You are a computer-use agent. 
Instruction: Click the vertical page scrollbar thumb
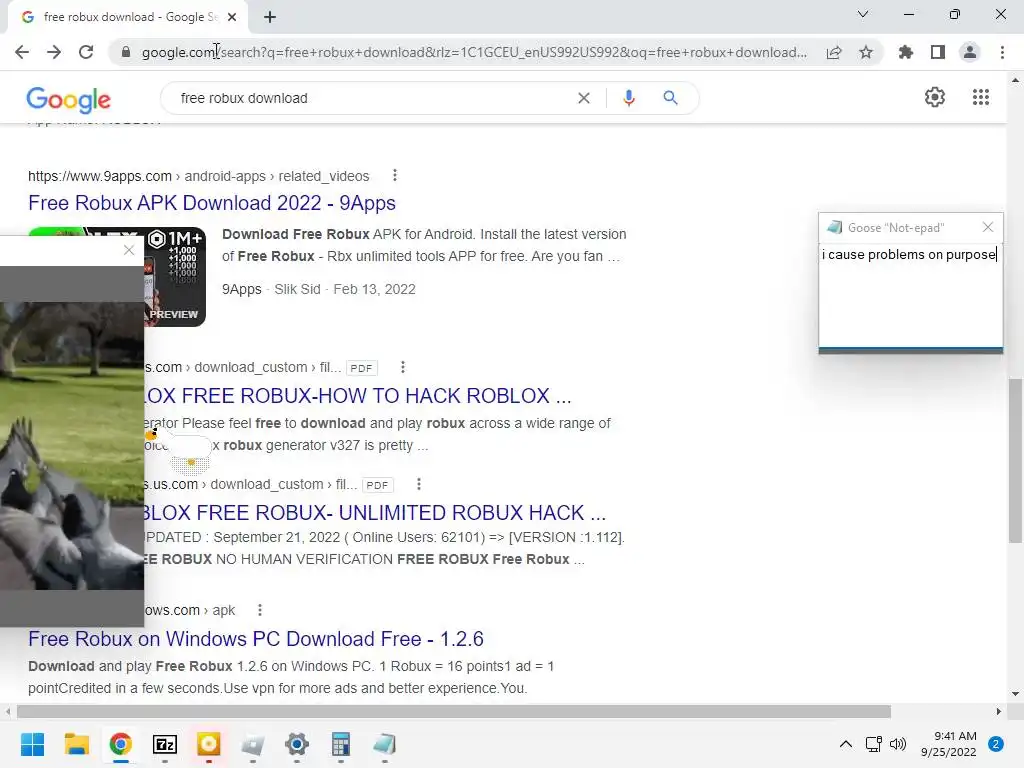click(x=1015, y=460)
